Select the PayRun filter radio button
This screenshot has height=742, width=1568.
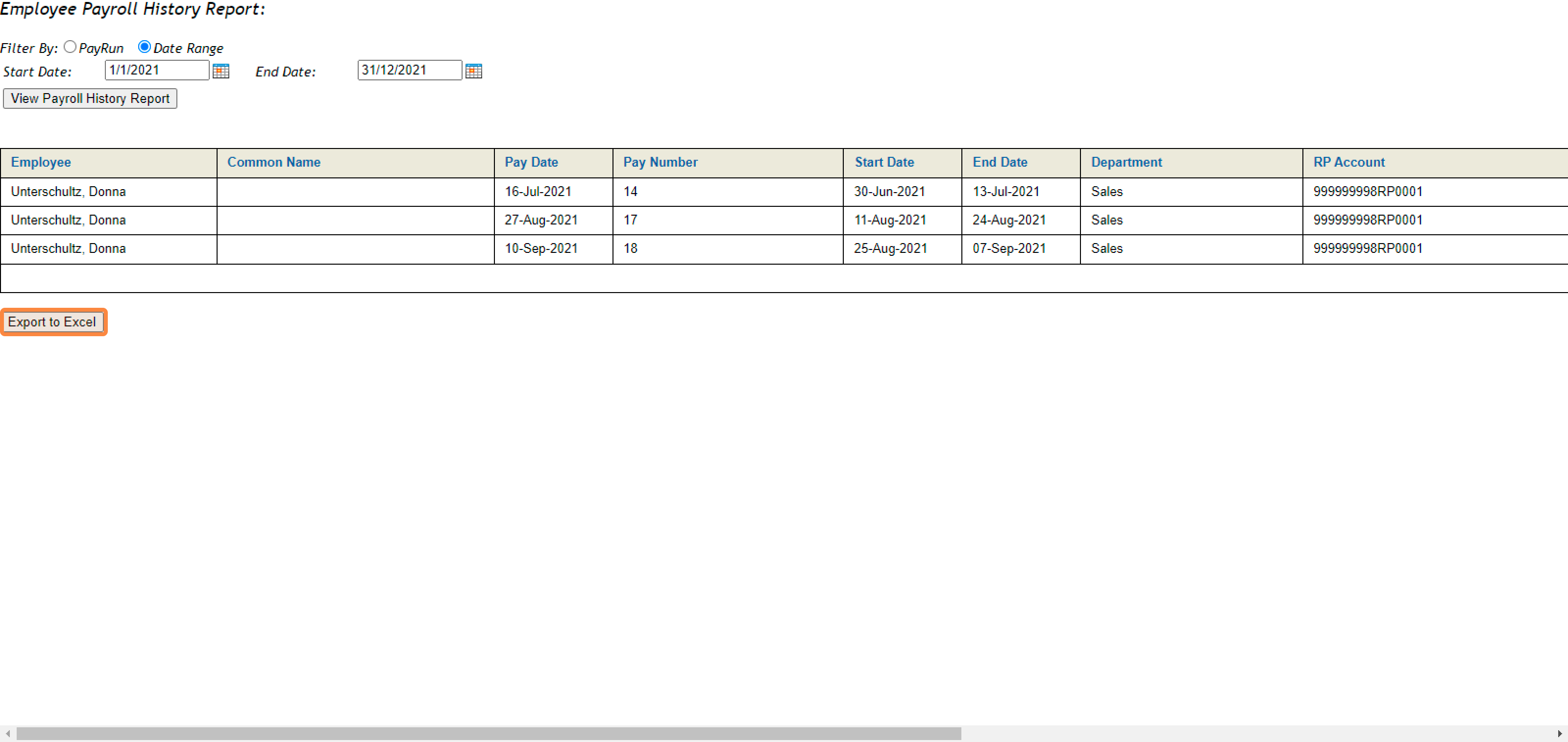point(70,47)
